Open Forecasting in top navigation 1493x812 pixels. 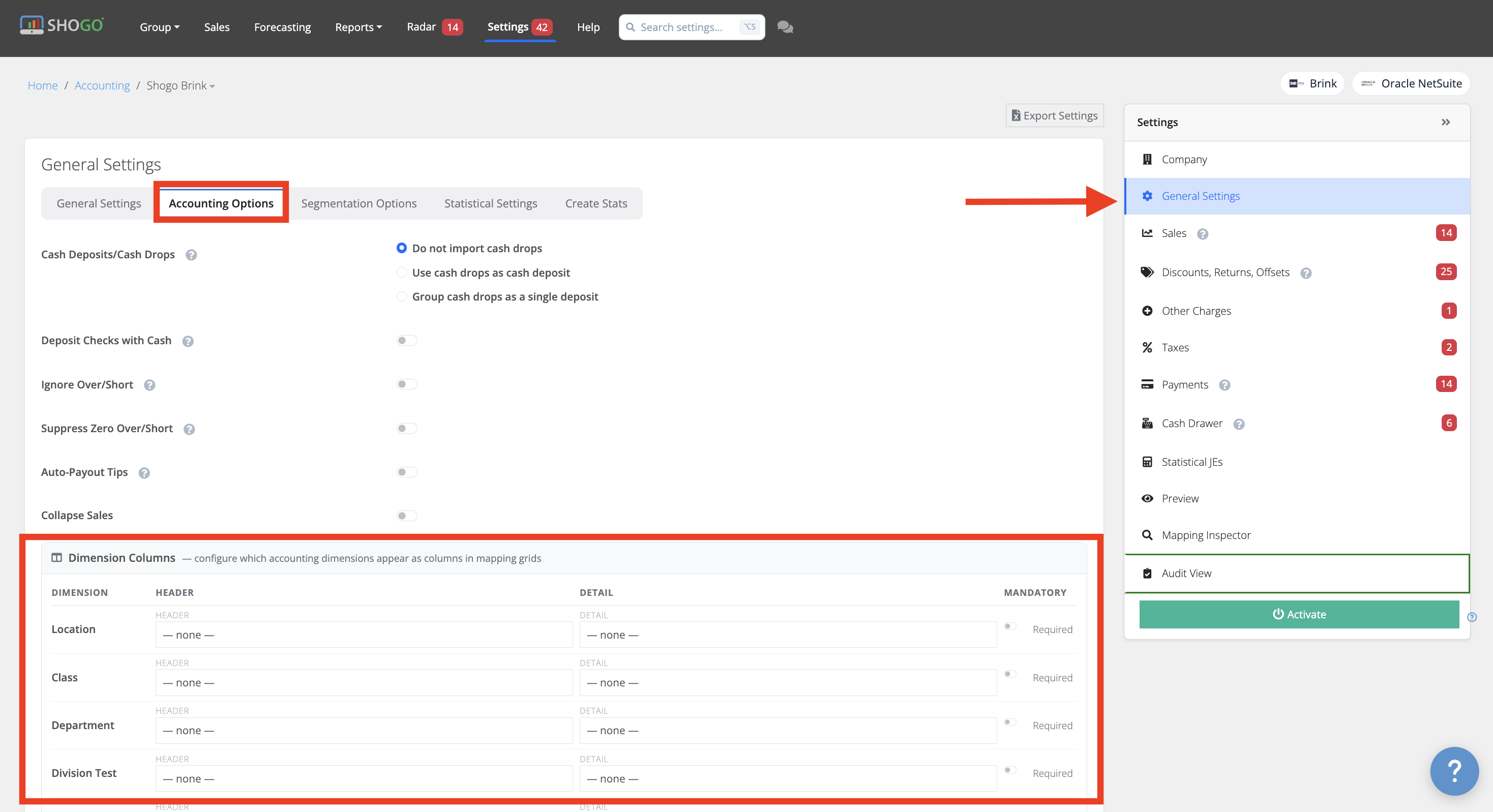coord(282,27)
